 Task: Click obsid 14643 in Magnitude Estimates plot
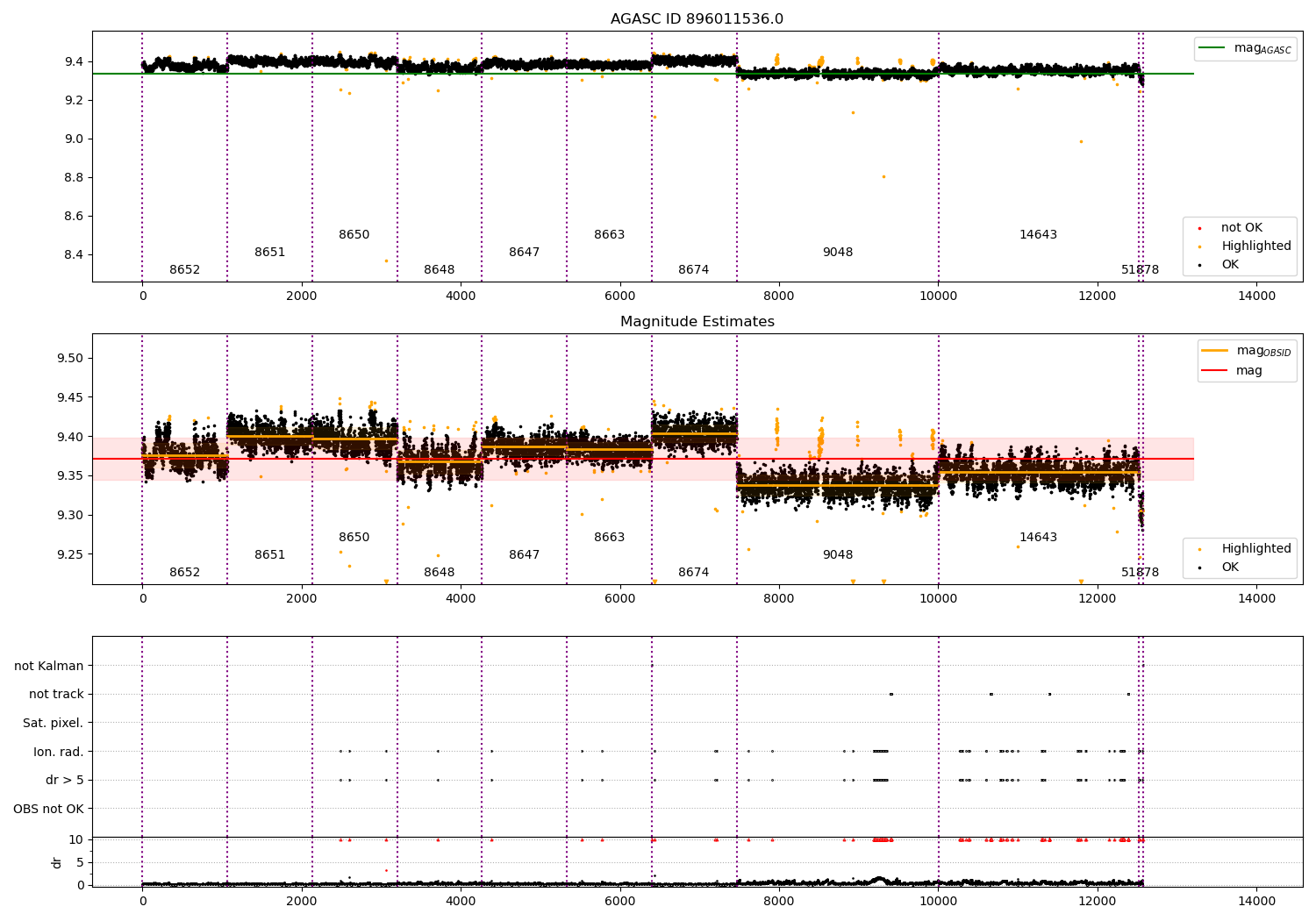pyautogui.click(x=1039, y=538)
